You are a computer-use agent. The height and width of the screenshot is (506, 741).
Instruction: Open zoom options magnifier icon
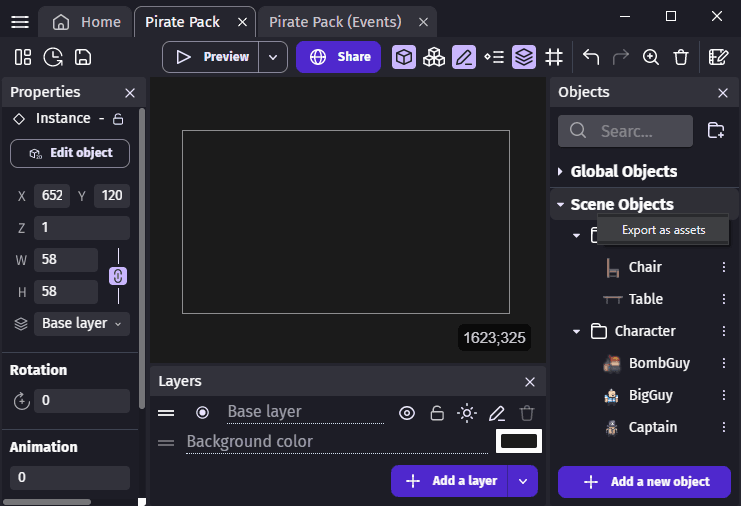point(651,57)
